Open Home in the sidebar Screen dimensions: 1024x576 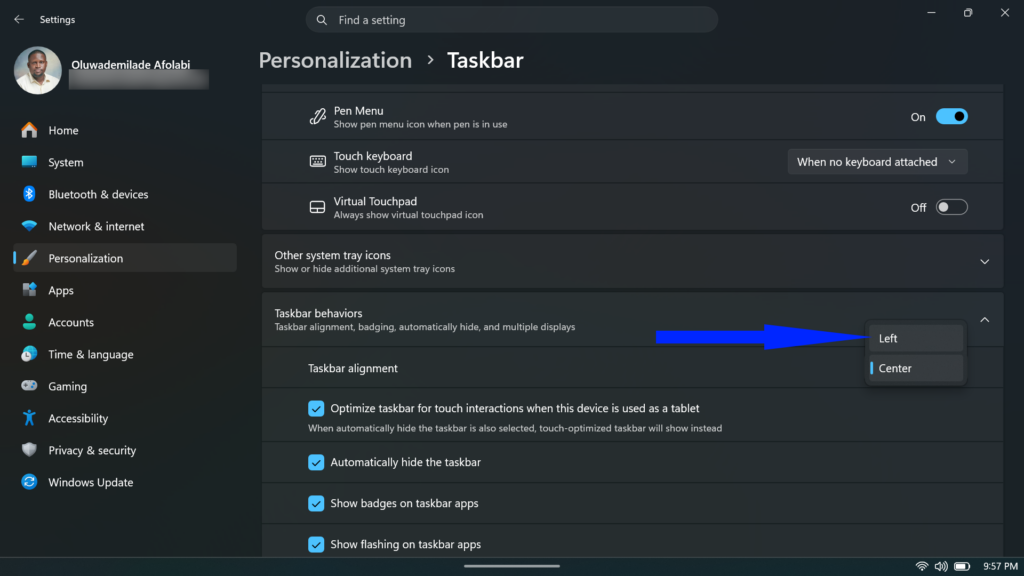click(x=125, y=130)
